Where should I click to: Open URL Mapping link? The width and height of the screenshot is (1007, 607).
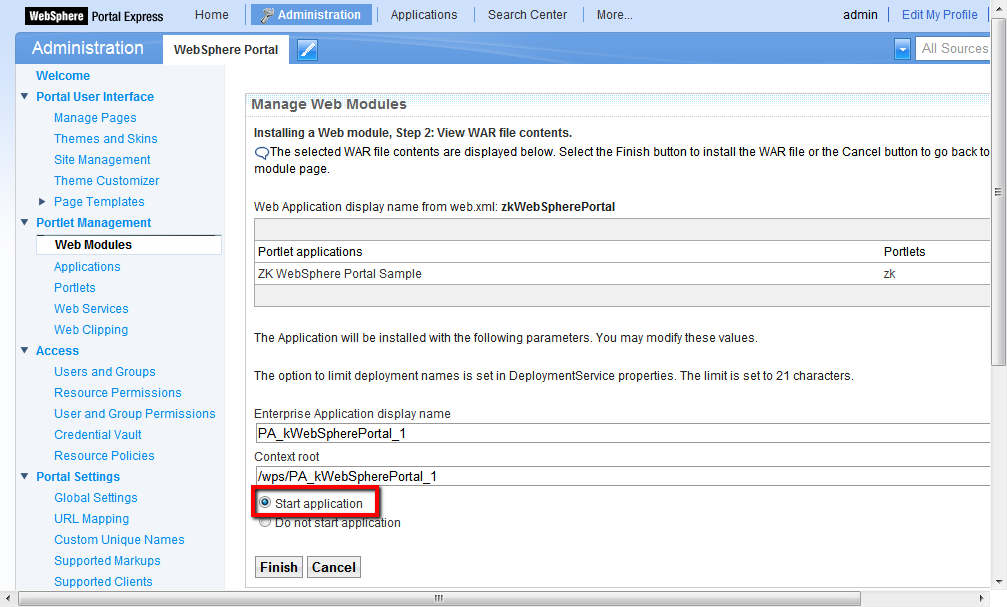(91, 518)
